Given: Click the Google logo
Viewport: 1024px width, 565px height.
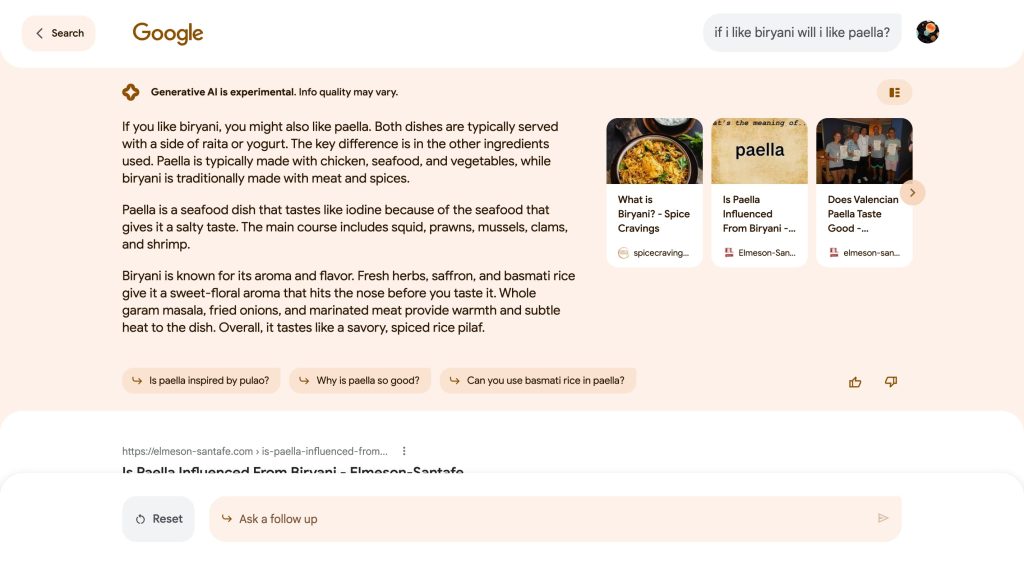Looking at the screenshot, I should coord(168,33).
